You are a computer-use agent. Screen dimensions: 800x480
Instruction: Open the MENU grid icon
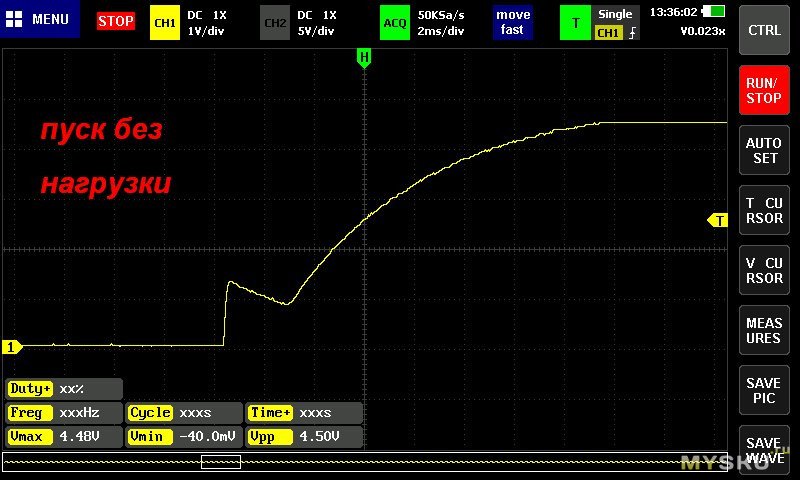point(14,19)
